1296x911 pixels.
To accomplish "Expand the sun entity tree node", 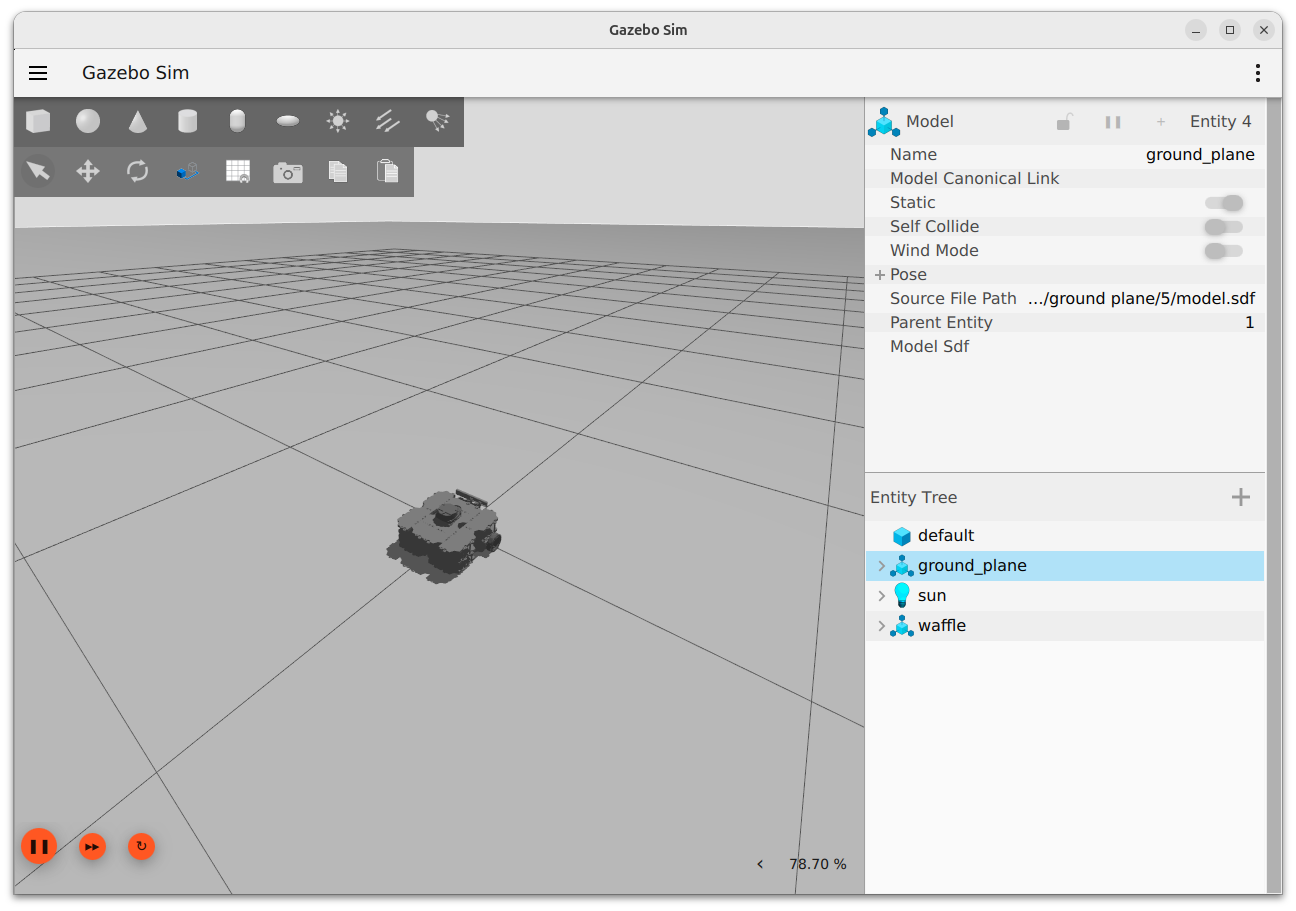I will tap(881, 596).
